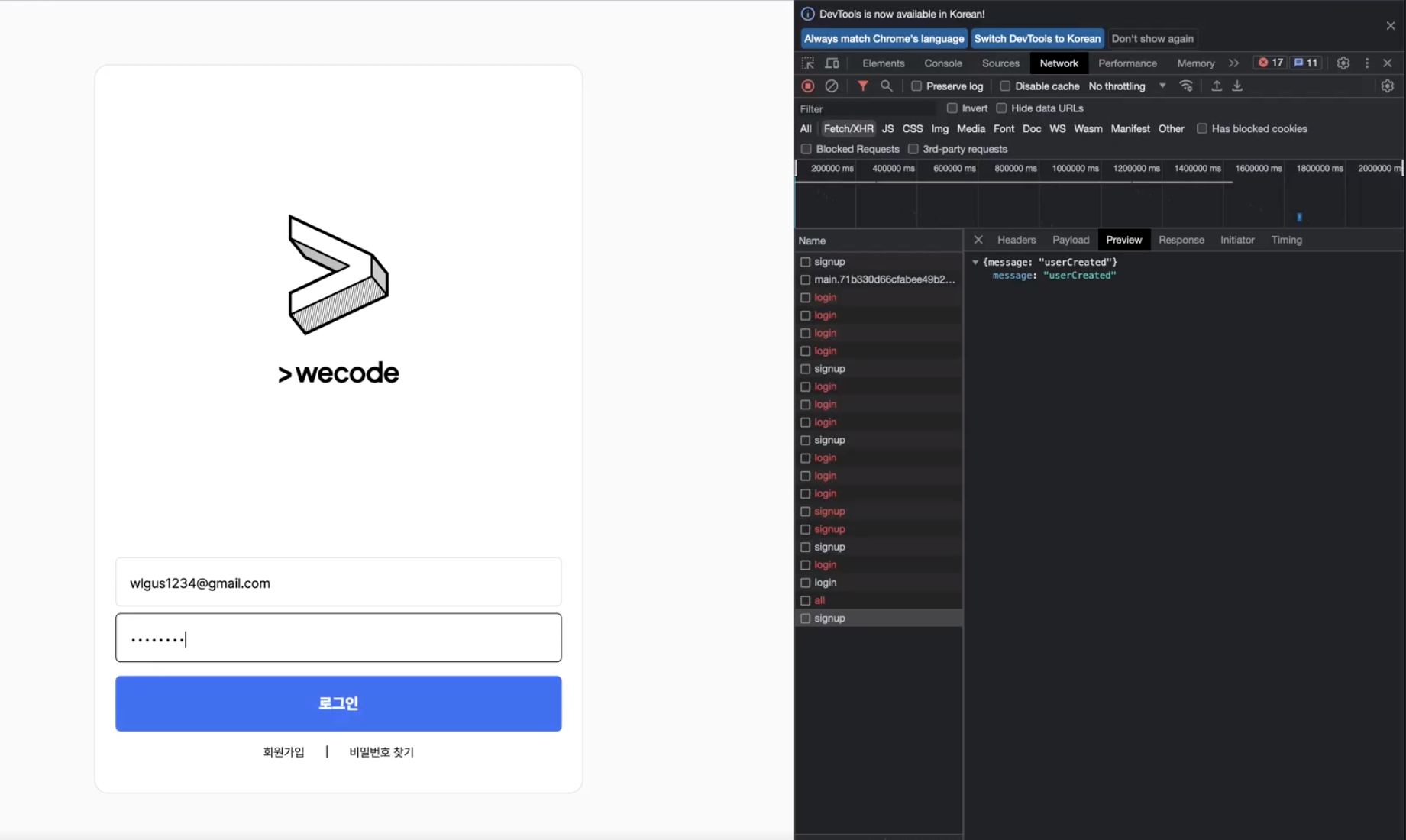This screenshot has height=840, width=1406.
Task: Open DevTools three-dot customize menu
Action: click(x=1367, y=63)
